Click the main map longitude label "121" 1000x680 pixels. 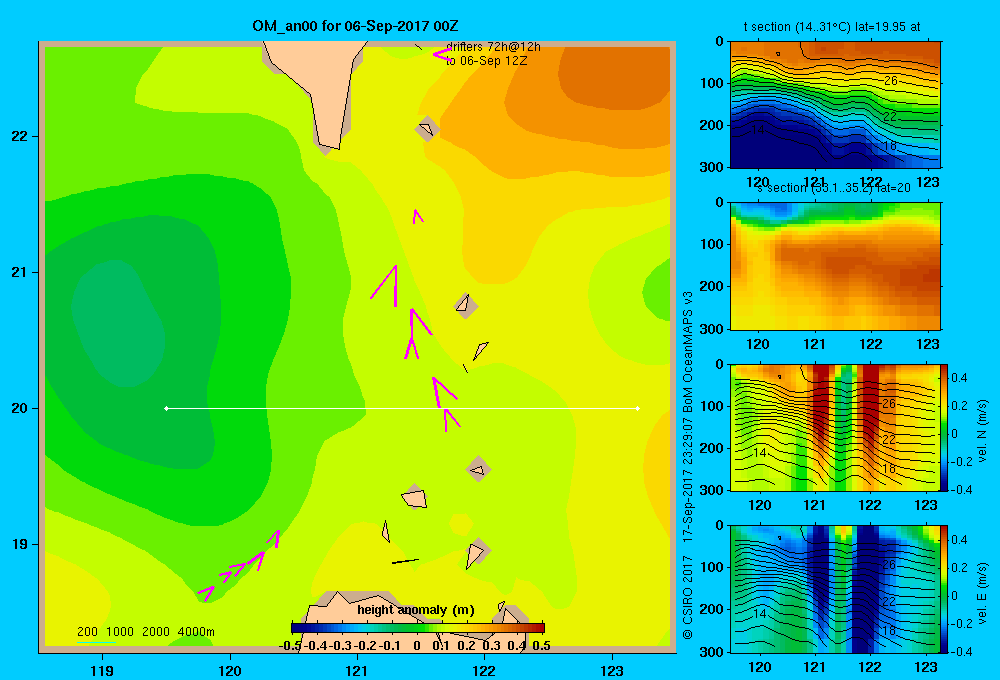[x=357, y=670]
